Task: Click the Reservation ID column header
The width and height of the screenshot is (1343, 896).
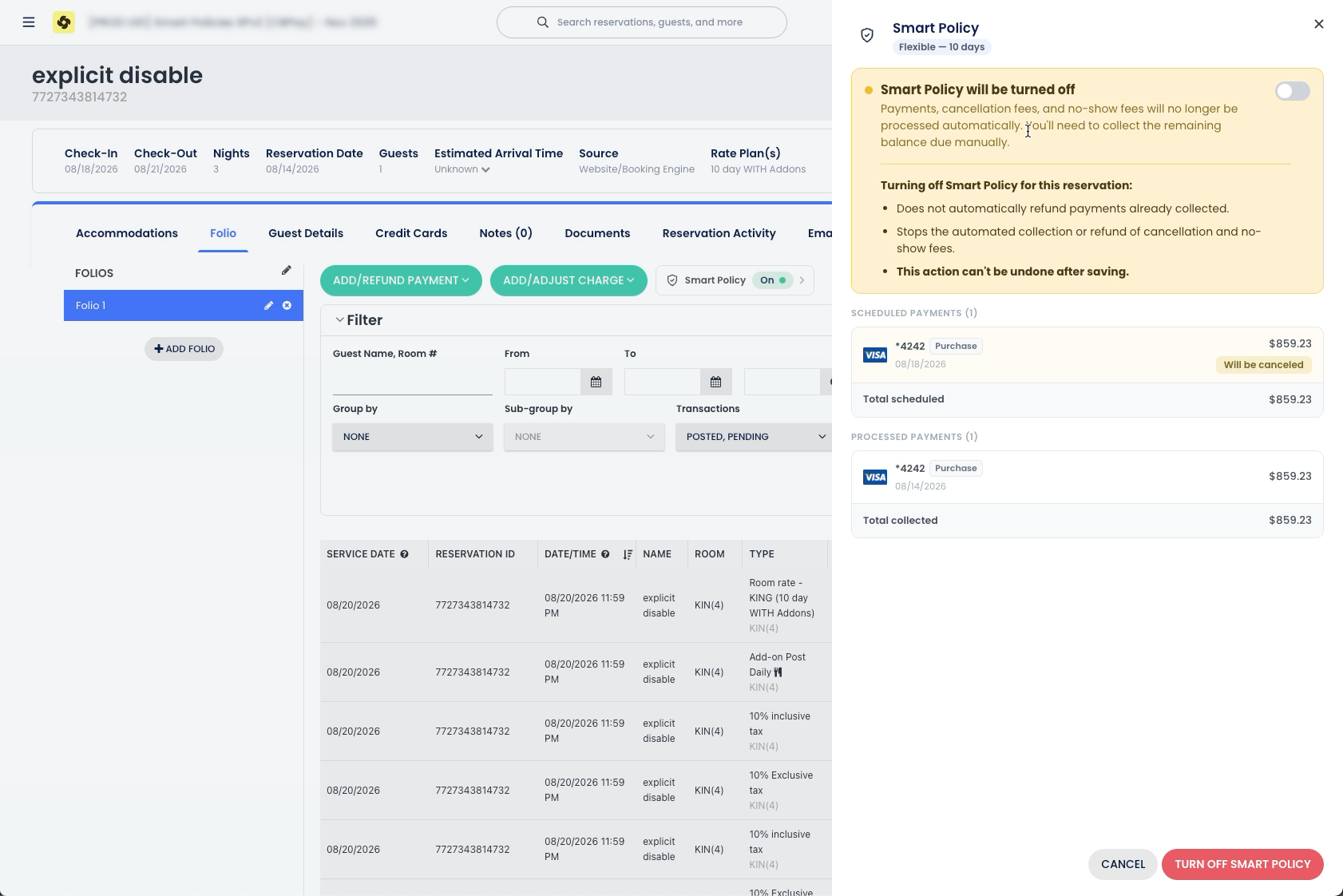Action: (x=475, y=554)
